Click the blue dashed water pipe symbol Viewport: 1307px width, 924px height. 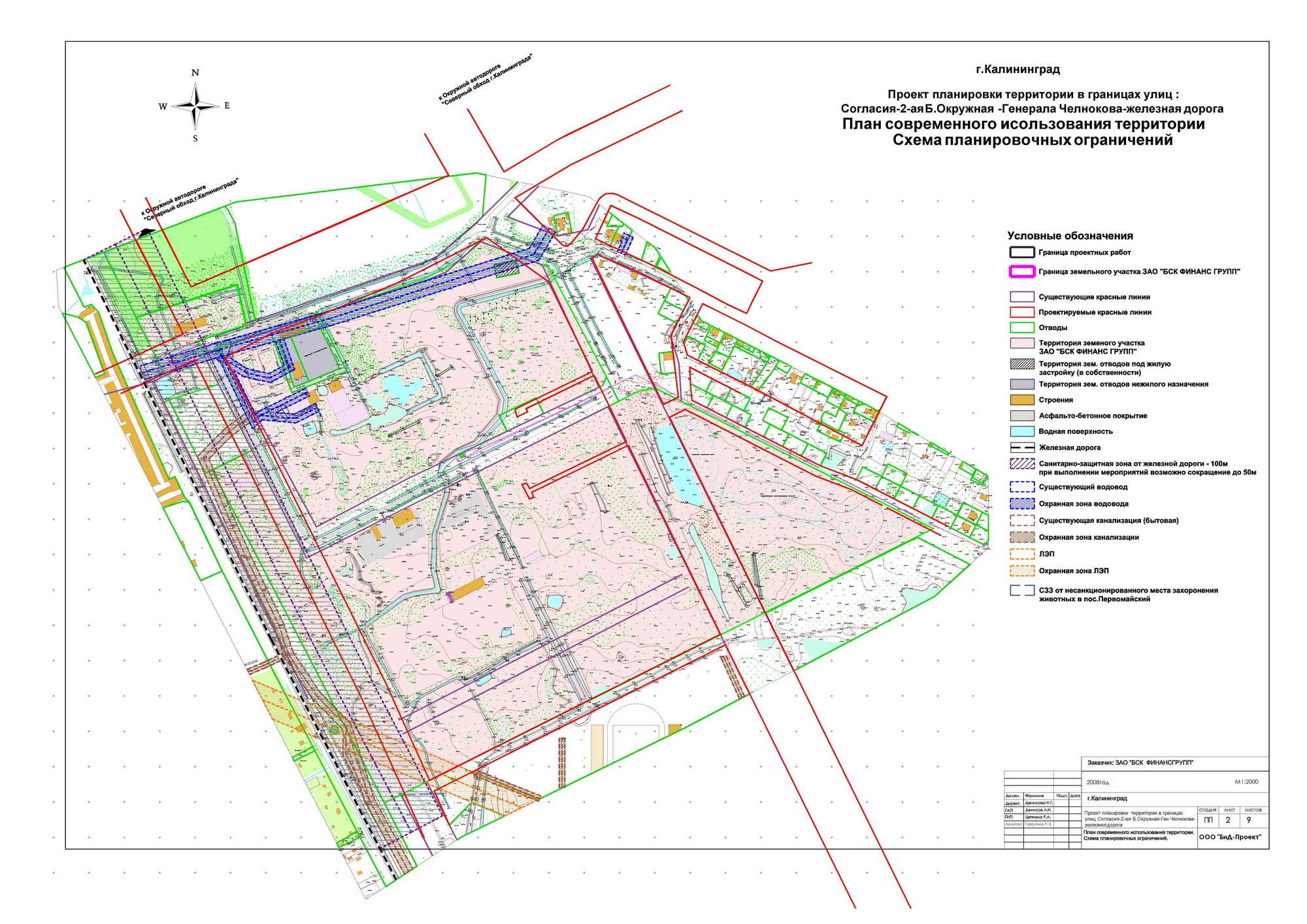[x=1022, y=487]
